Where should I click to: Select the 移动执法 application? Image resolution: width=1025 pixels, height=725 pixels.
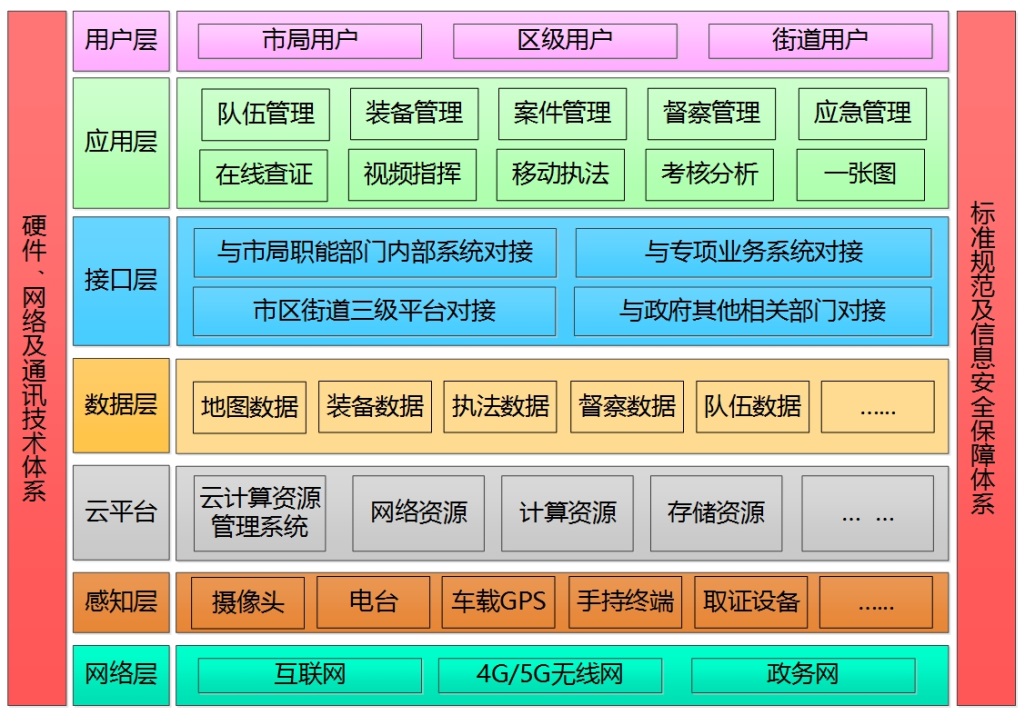560,173
